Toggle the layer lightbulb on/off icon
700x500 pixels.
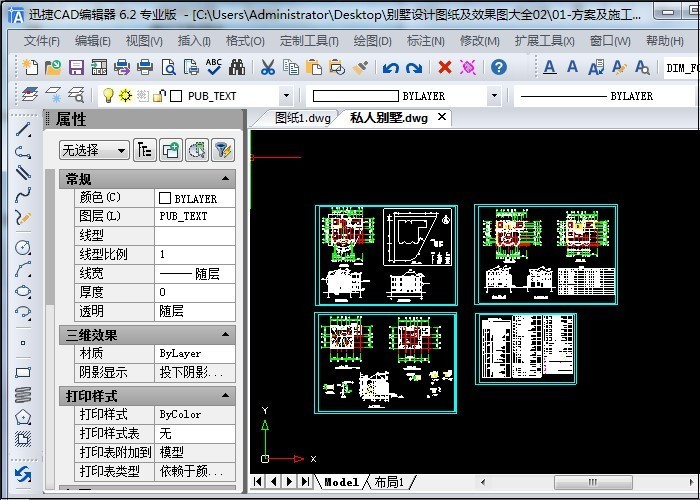coord(108,96)
